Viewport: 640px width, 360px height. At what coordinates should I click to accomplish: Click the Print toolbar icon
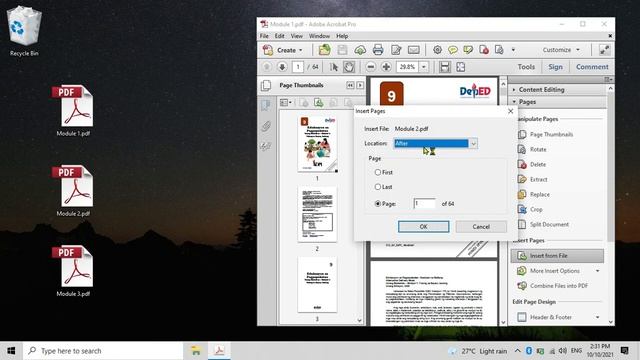click(x=378, y=50)
